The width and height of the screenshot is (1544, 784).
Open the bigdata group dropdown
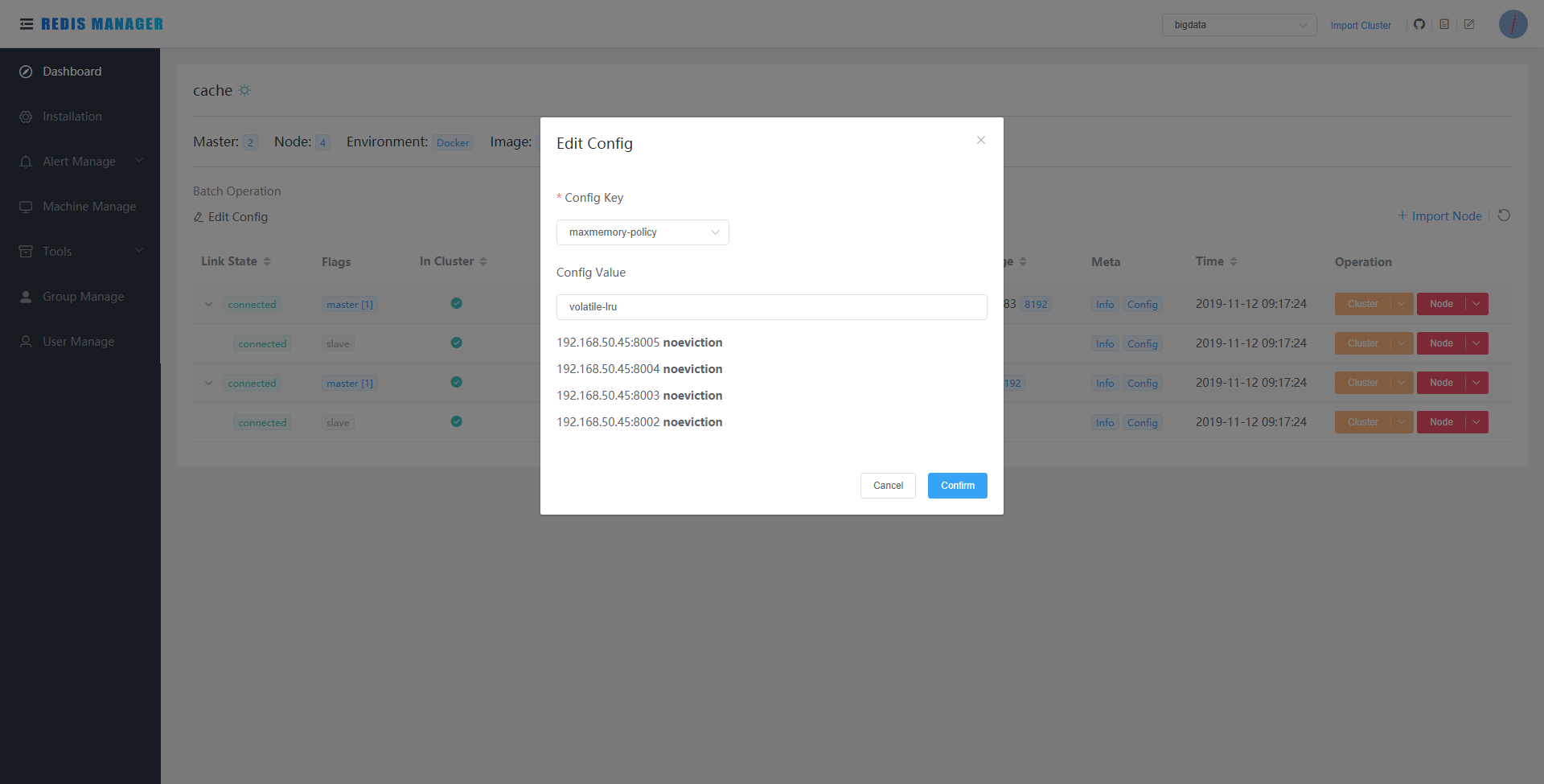[1239, 25]
